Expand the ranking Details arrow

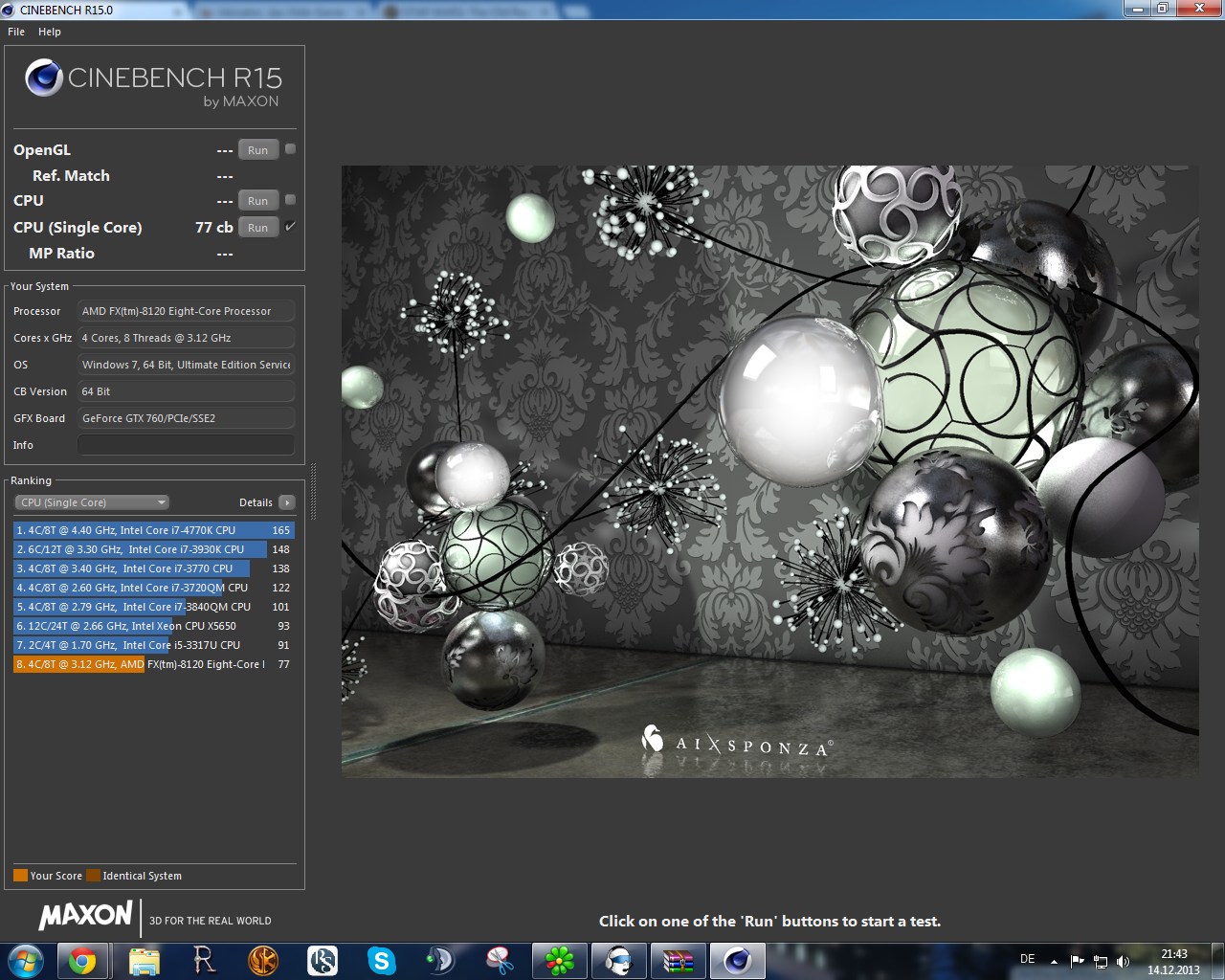[x=286, y=502]
